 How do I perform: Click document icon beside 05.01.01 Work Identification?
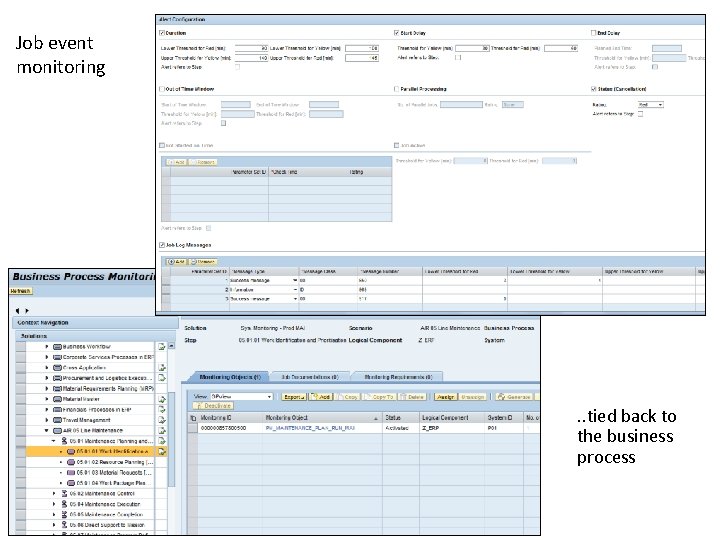coord(162,451)
